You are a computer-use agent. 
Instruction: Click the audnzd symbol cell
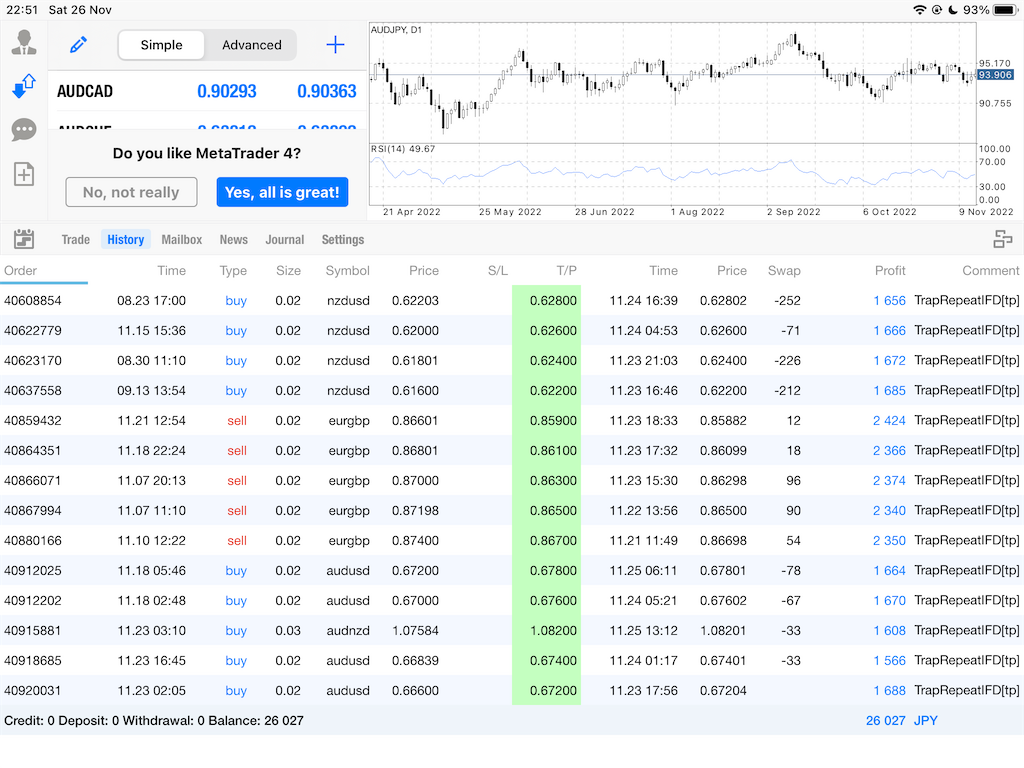point(348,631)
